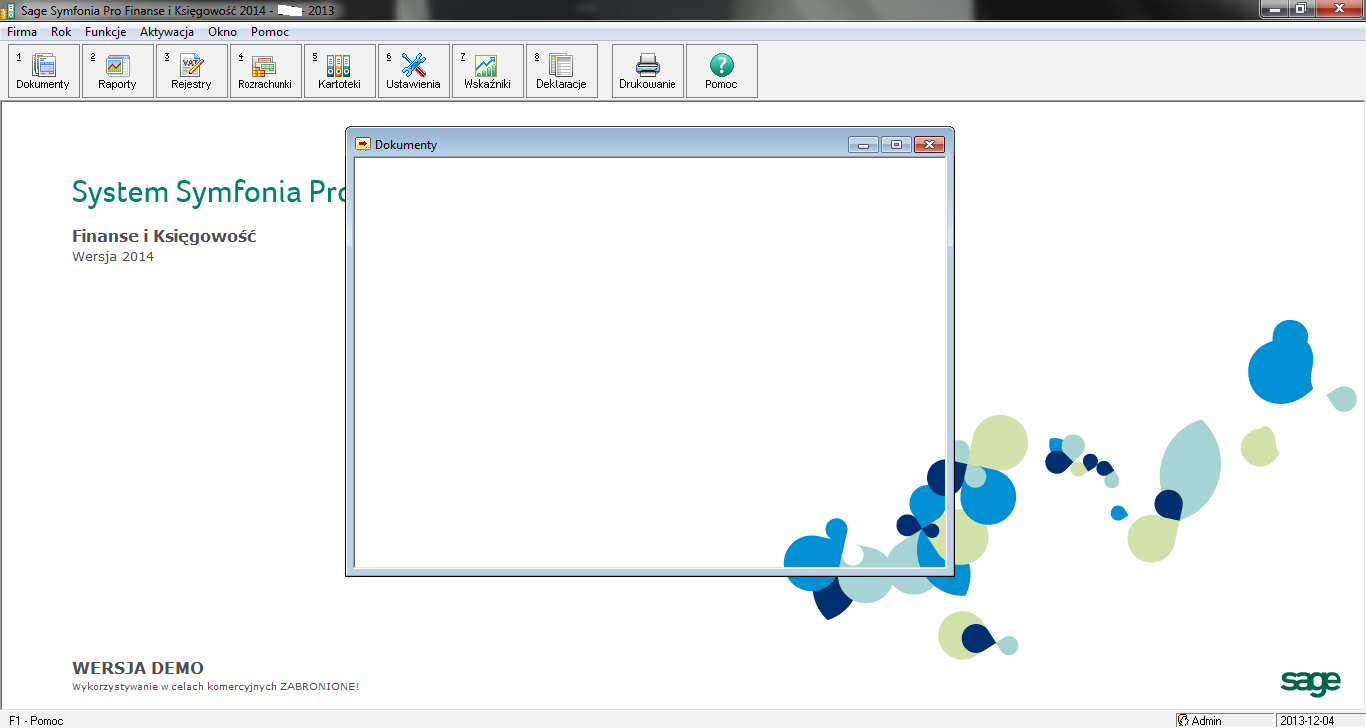Click the Finanse i Księgowość heading
Image resolution: width=1366 pixels, height=728 pixels.
pyautogui.click(x=164, y=236)
